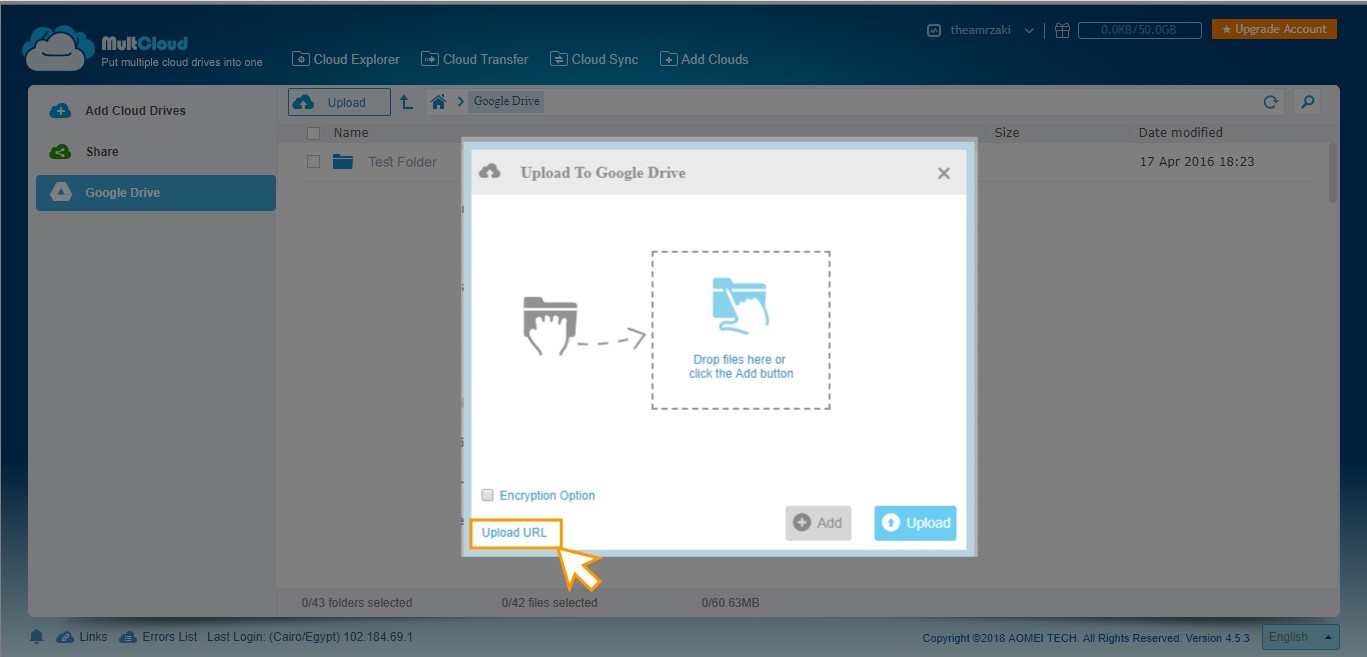This screenshot has width=1367, height=657.
Task: Click the 0/43 folders selected text
Action: (x=357, y=603)
